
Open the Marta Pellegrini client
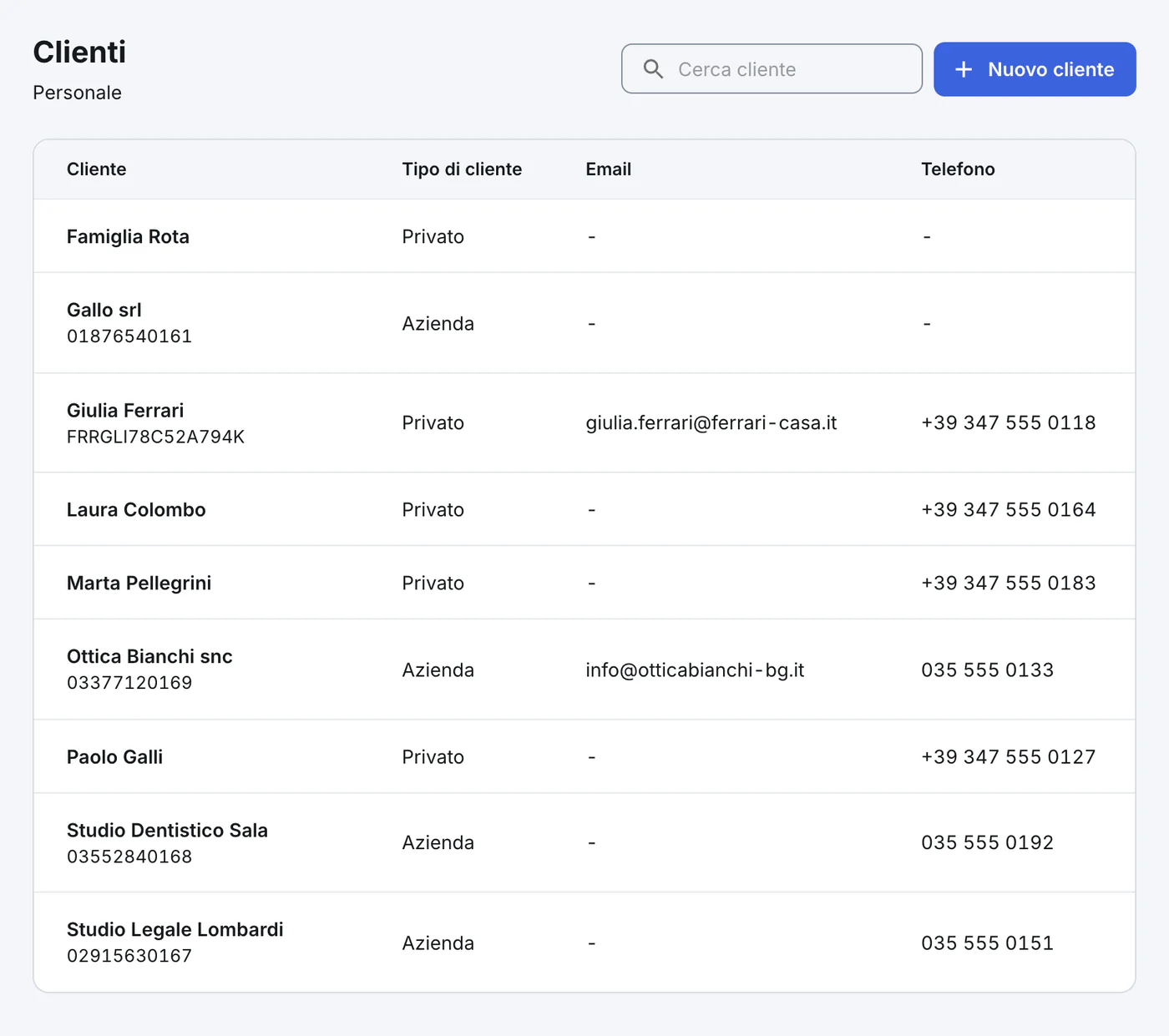point(584,583)
